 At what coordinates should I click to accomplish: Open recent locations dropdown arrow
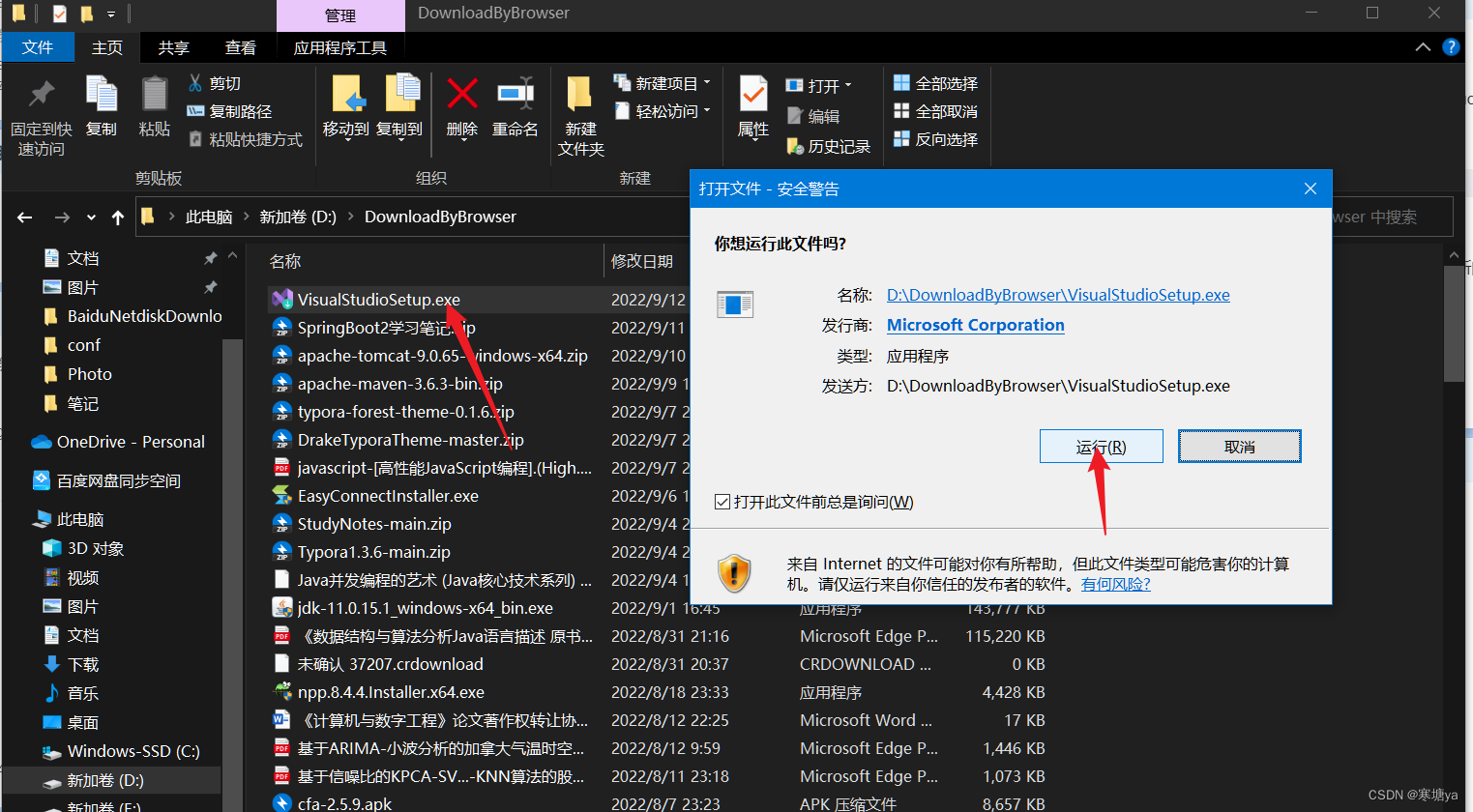click(91, 217)
